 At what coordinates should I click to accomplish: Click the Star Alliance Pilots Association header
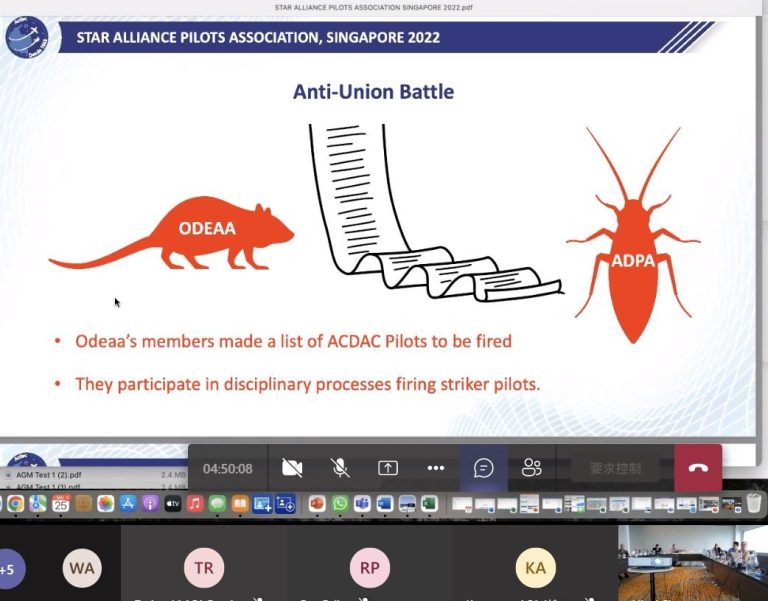click(258, 38)
